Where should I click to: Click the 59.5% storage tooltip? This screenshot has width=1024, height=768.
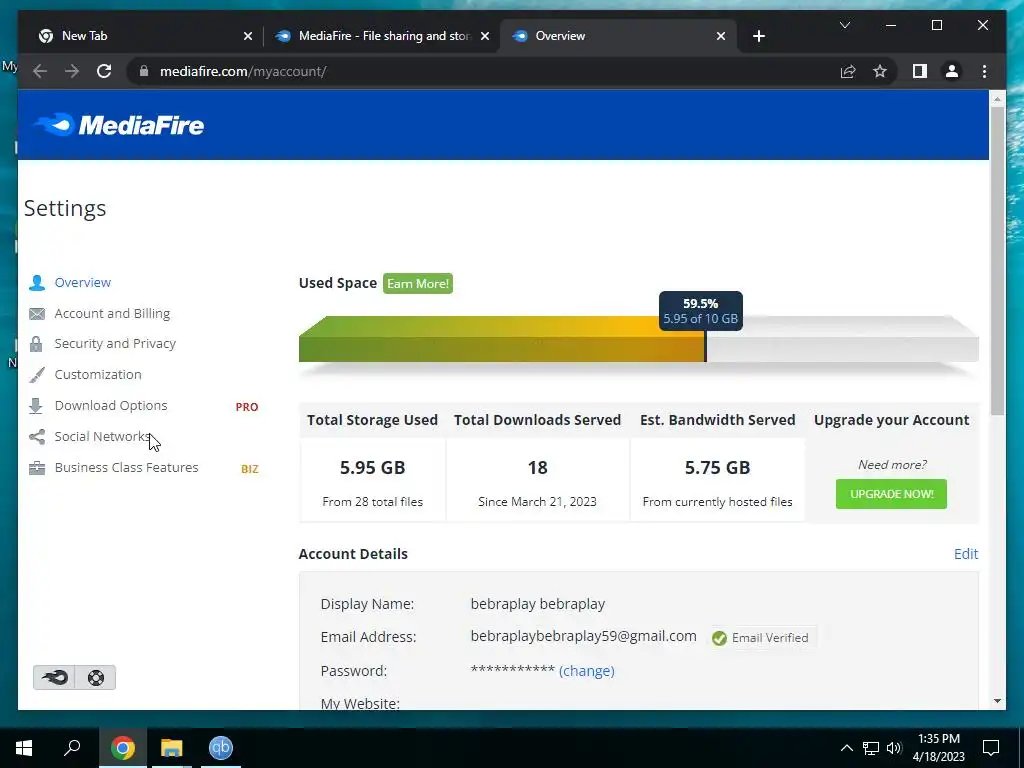coord(701,311)
